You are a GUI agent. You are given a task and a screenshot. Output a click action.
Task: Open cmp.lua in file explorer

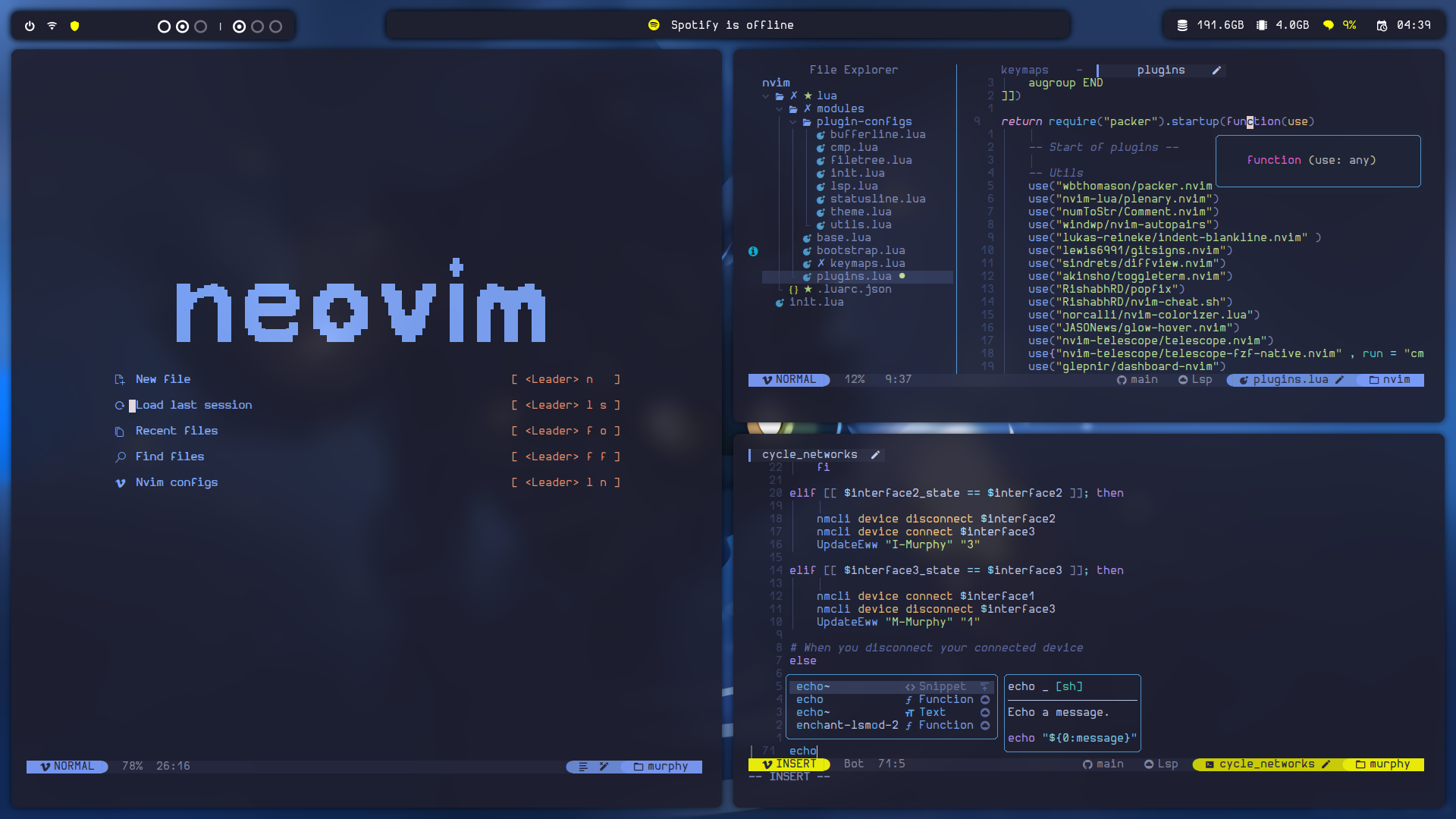click(854, 147)
